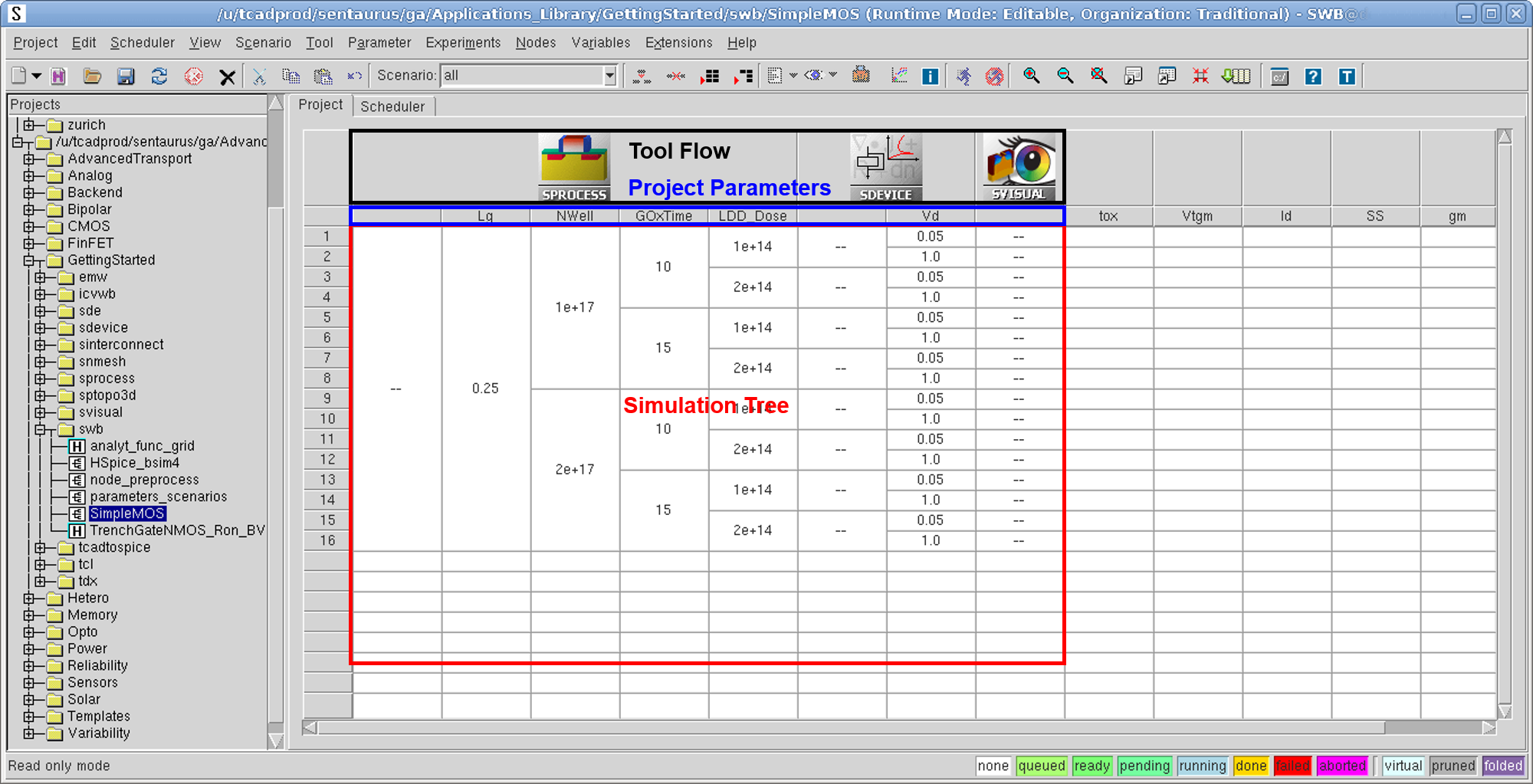Click the green arrow table import icon
Image resolution: width=1533 pixels, height=784 pixels.
(x=1236, y=76)
